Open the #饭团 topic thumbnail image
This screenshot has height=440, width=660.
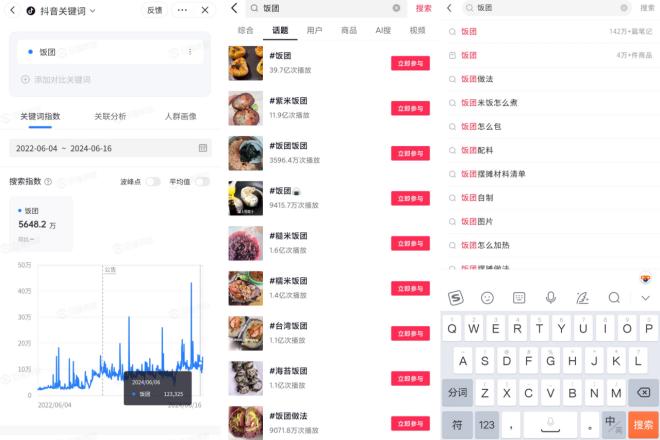click(x=246, y=63)
